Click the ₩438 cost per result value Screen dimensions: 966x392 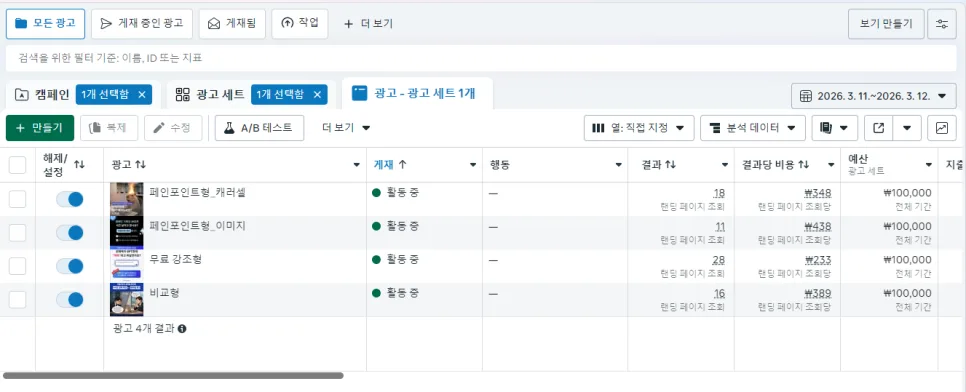[x=818, y=226]
